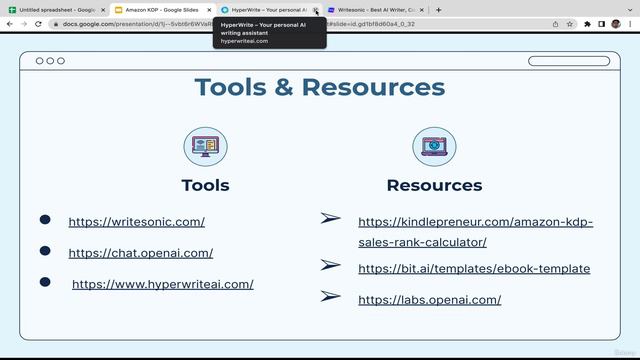Image resolution: width=640 pixels, height=360 pixels.
Task: Close the Writesonic tab
Action: 422,10
